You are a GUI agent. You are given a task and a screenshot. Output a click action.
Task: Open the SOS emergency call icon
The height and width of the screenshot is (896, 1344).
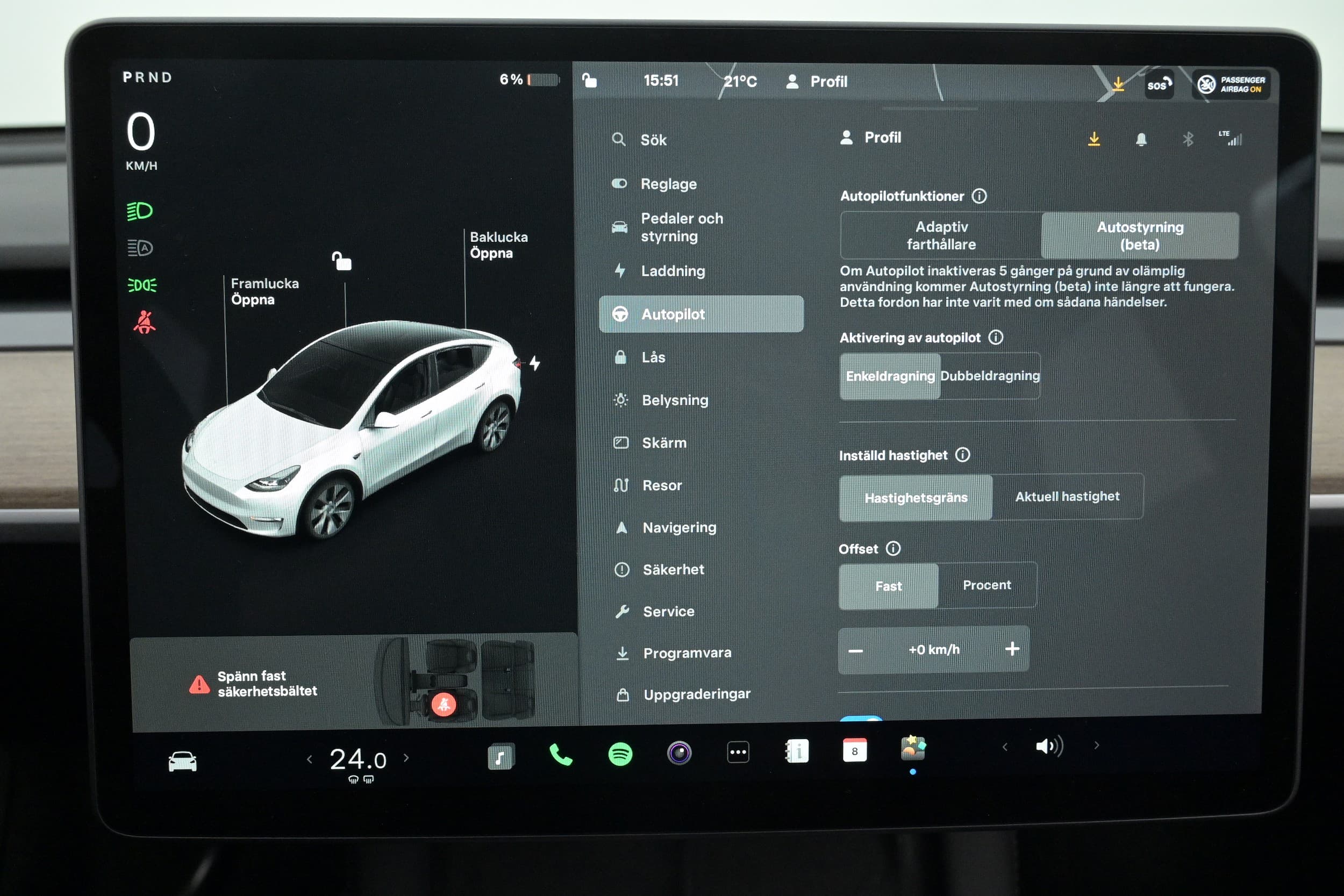pyautogui.click(x=1159, y=85)
